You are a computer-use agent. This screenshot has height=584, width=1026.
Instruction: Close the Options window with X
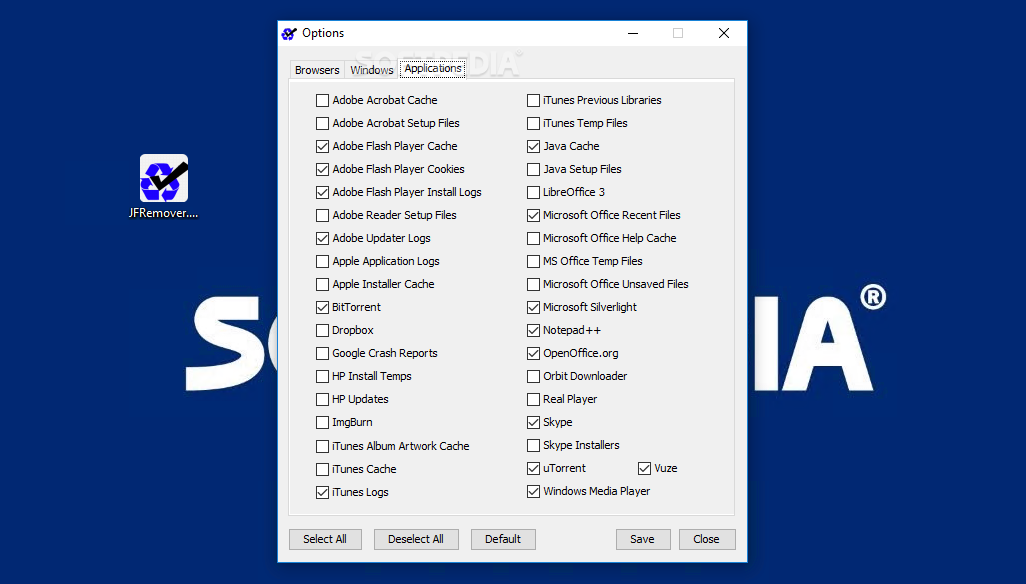[724, 33]
